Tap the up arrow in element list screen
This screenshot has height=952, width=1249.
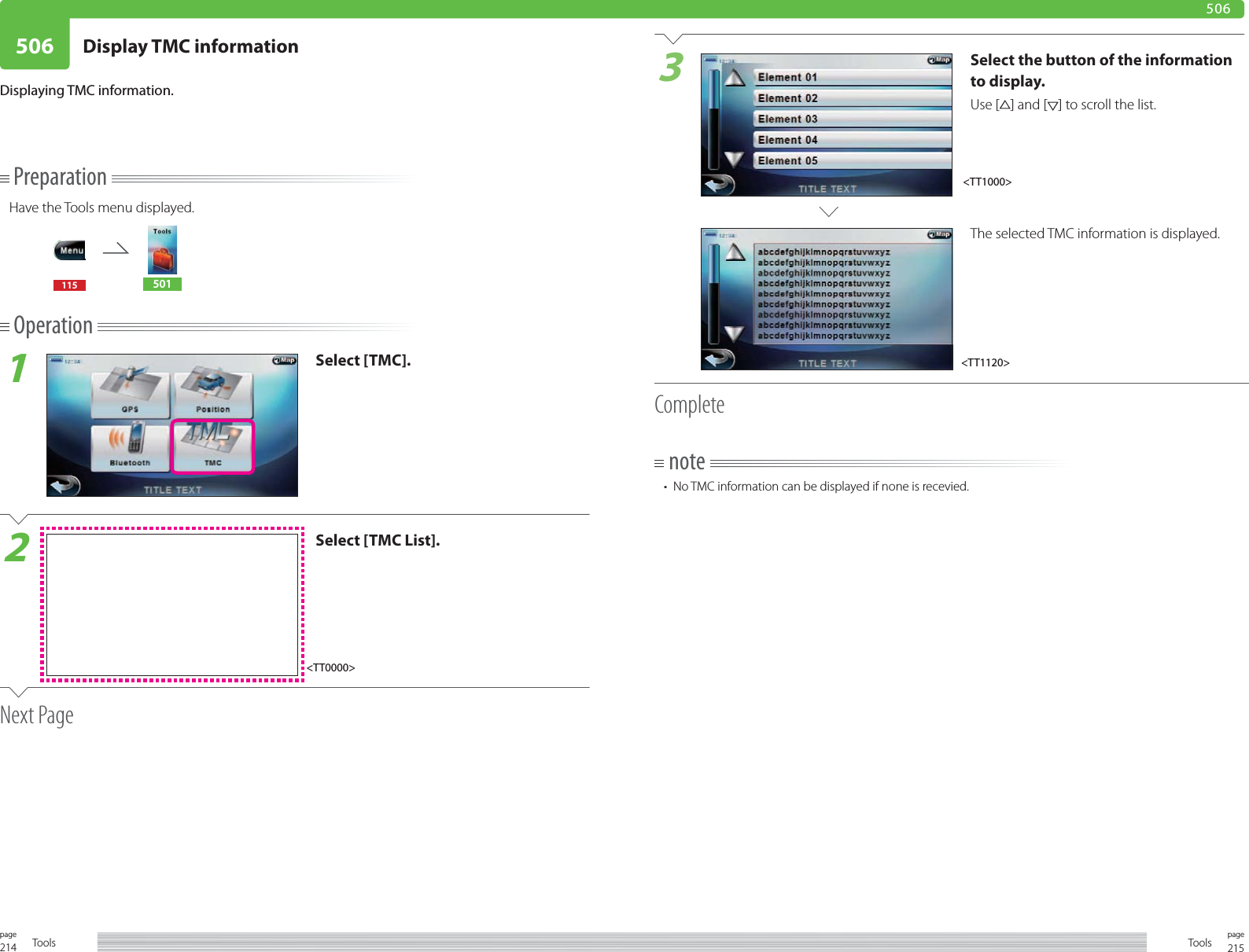pos(735,78)
